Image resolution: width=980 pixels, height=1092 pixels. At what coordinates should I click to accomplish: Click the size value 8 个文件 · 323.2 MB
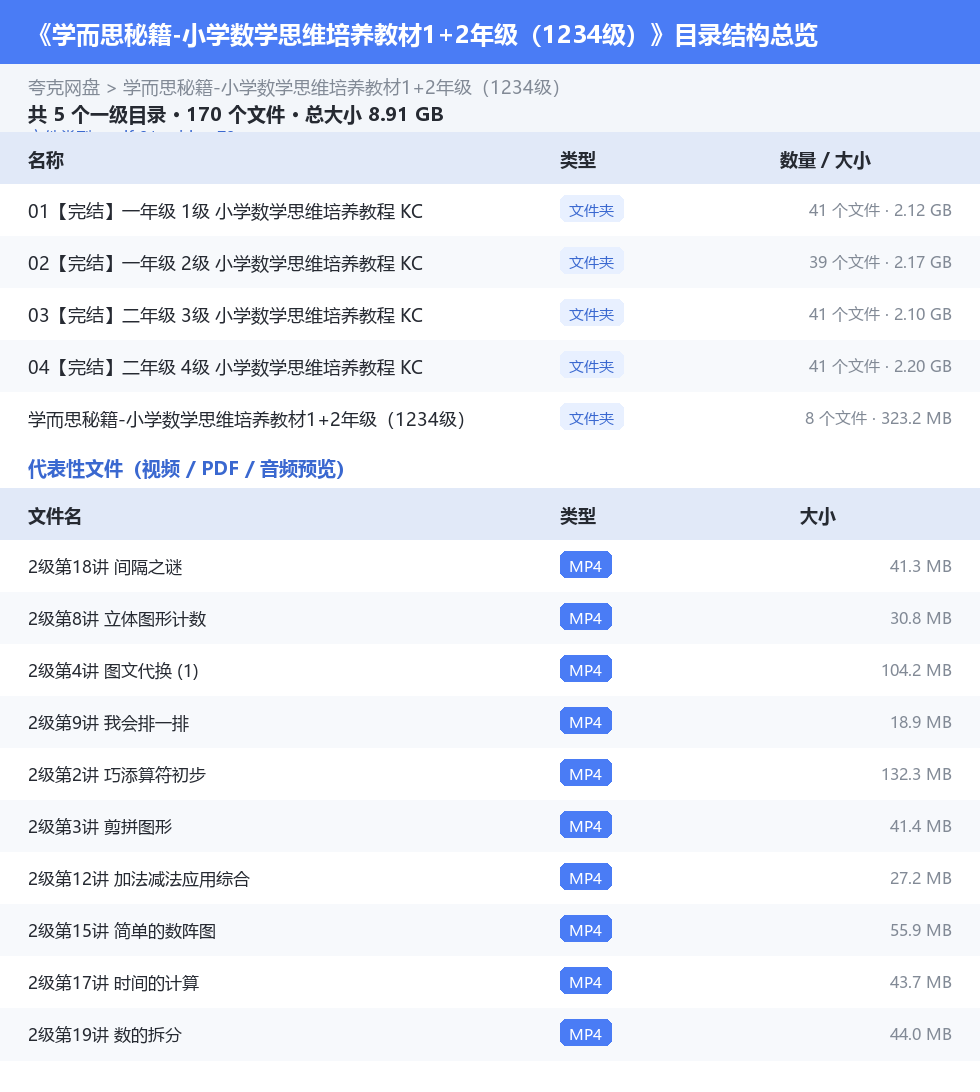click(878, 419)
